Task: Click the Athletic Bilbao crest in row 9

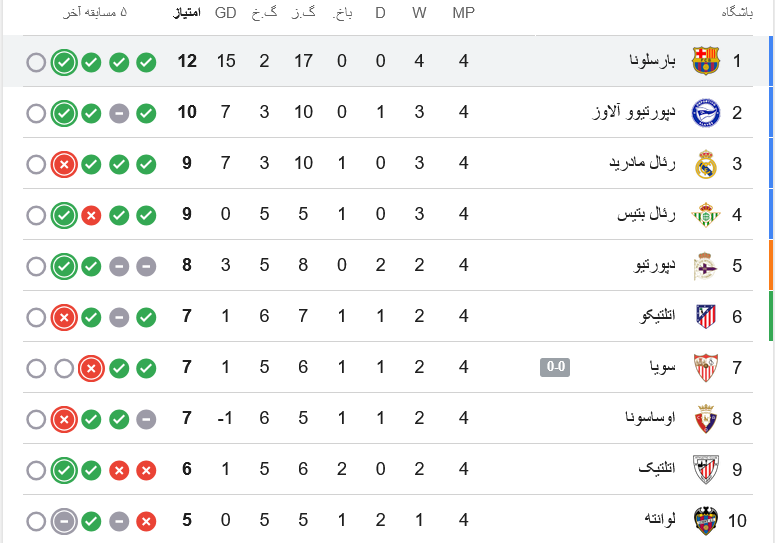Action: (705, 469)
